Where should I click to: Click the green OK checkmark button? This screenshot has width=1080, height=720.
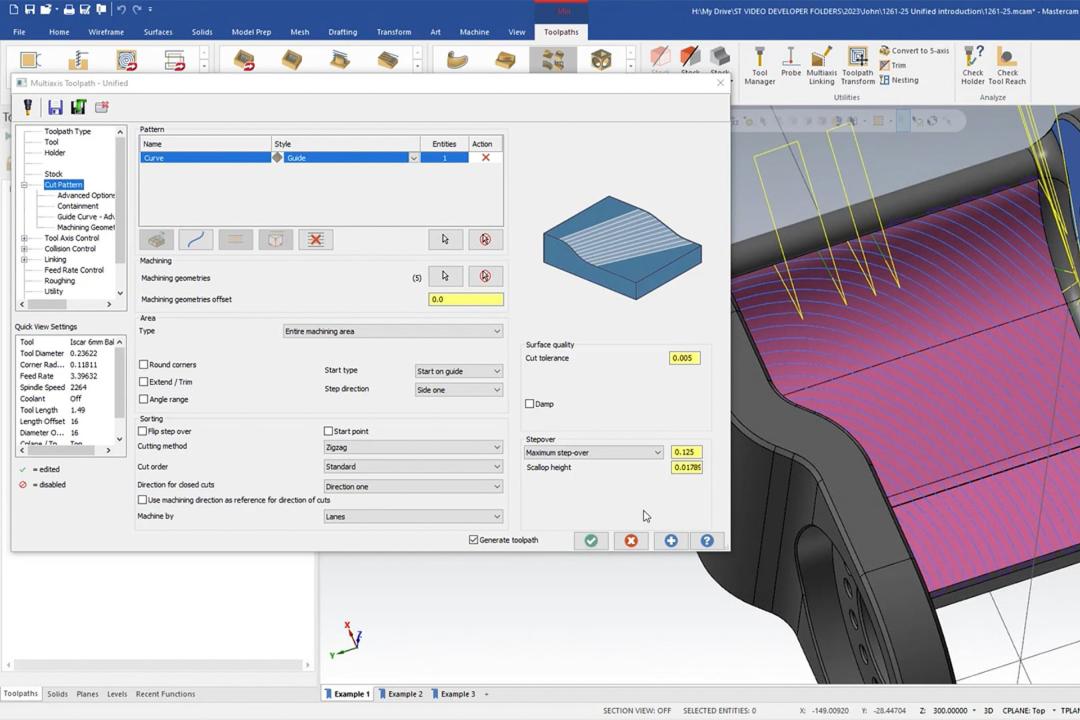point(591,541)
